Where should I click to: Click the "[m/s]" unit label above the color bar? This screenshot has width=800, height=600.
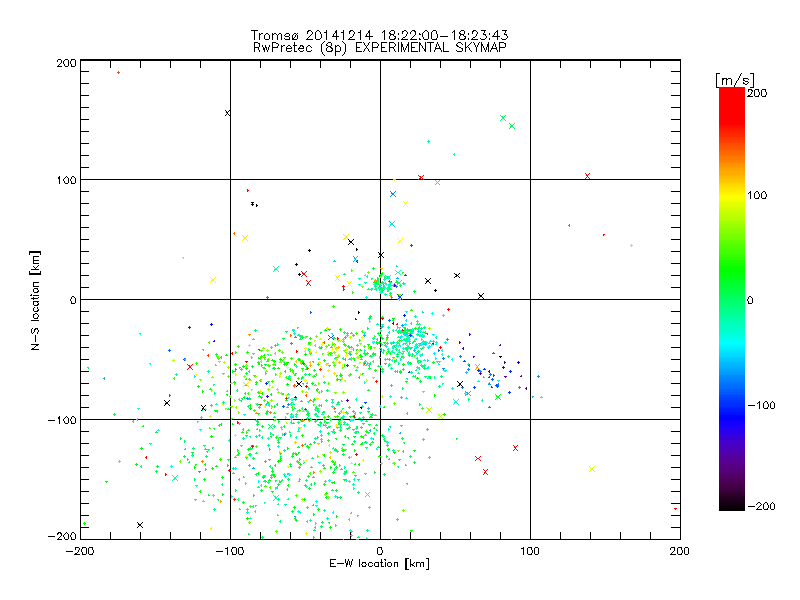735,80
